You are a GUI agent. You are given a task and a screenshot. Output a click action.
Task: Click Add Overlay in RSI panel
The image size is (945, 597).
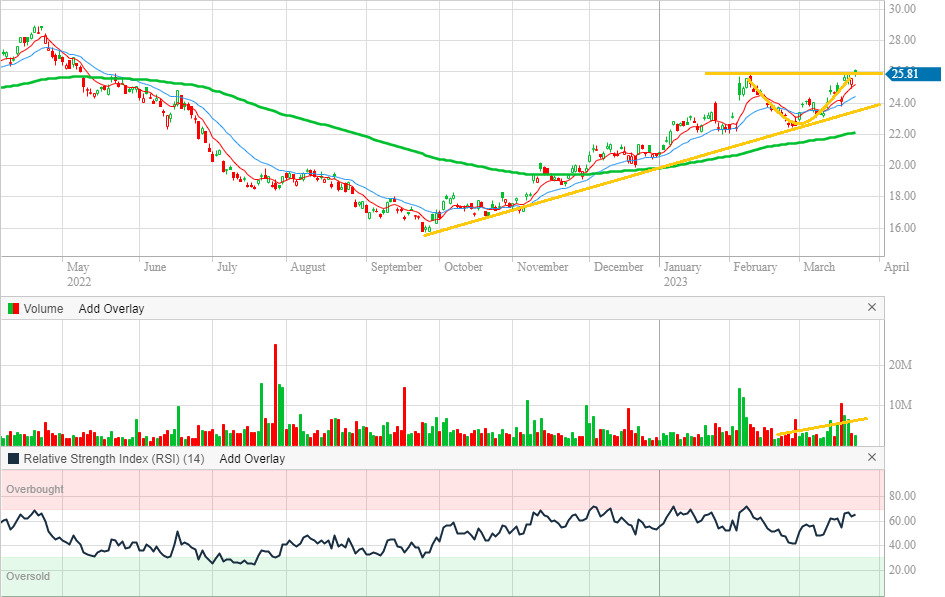252,458
